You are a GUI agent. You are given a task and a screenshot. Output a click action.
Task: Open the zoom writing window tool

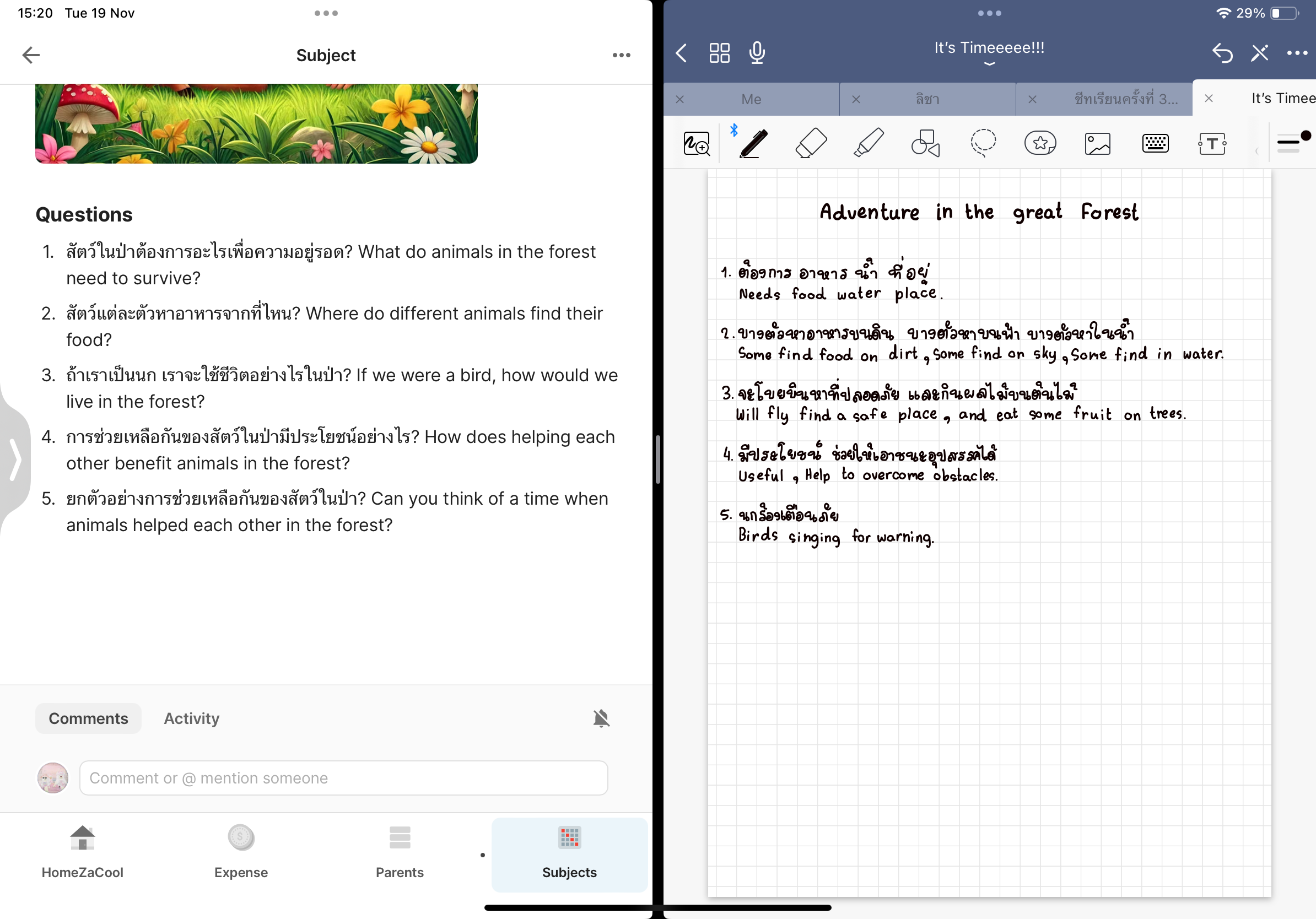[697, 143]
